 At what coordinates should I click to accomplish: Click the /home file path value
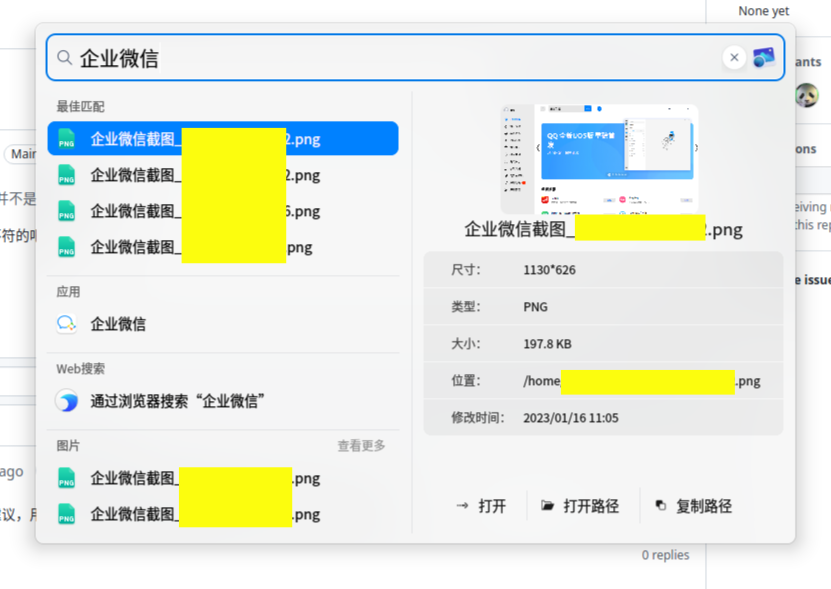pyautogui.click(x=642, y=381)
